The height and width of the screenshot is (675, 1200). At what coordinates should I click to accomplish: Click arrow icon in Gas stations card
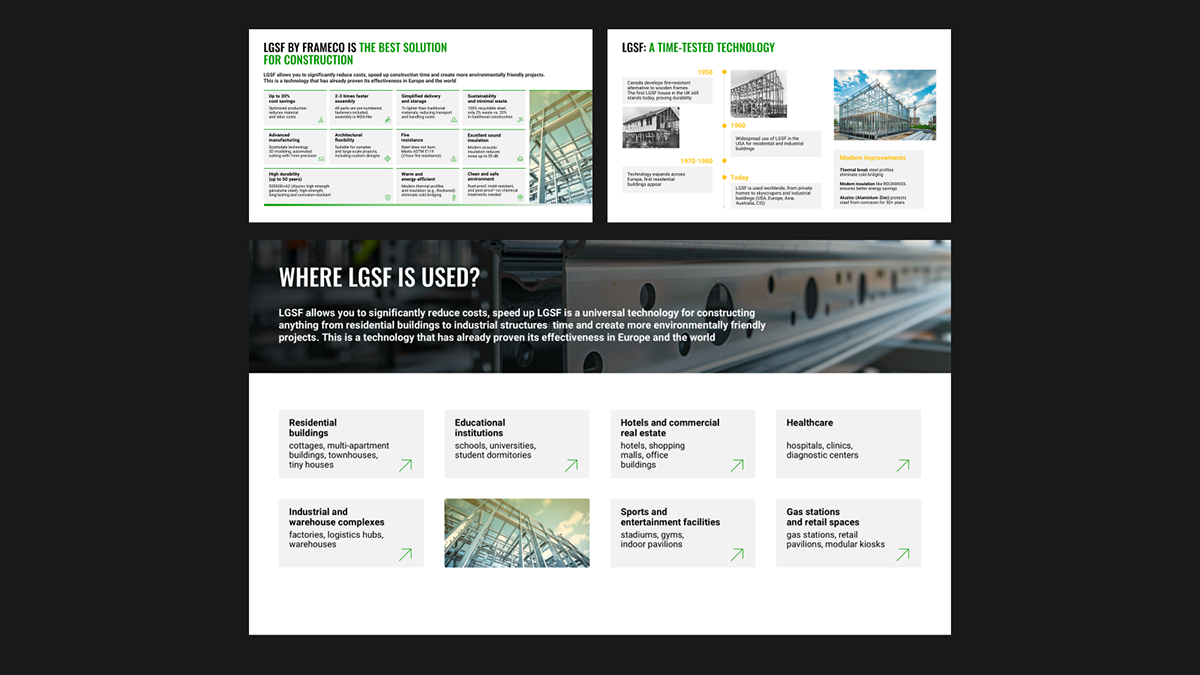[903, 554]
